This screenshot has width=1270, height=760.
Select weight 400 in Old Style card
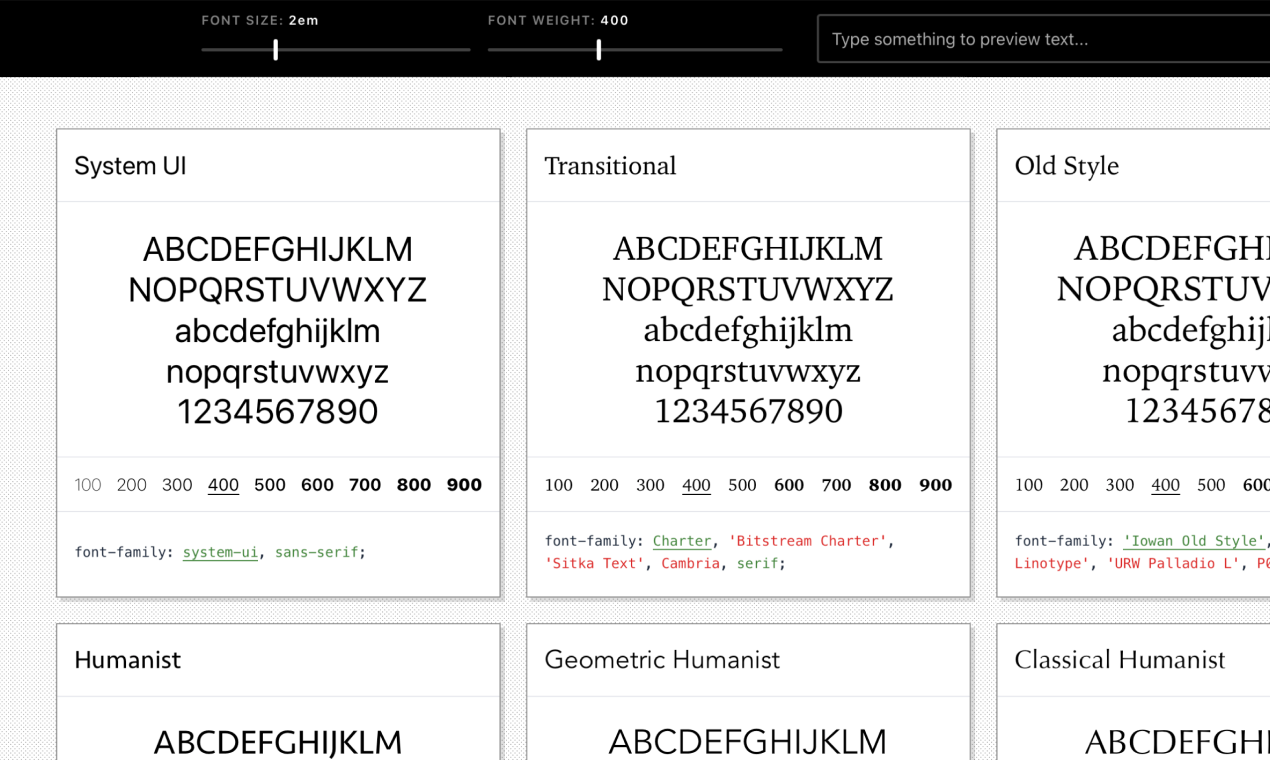(x=1166, y=485)
